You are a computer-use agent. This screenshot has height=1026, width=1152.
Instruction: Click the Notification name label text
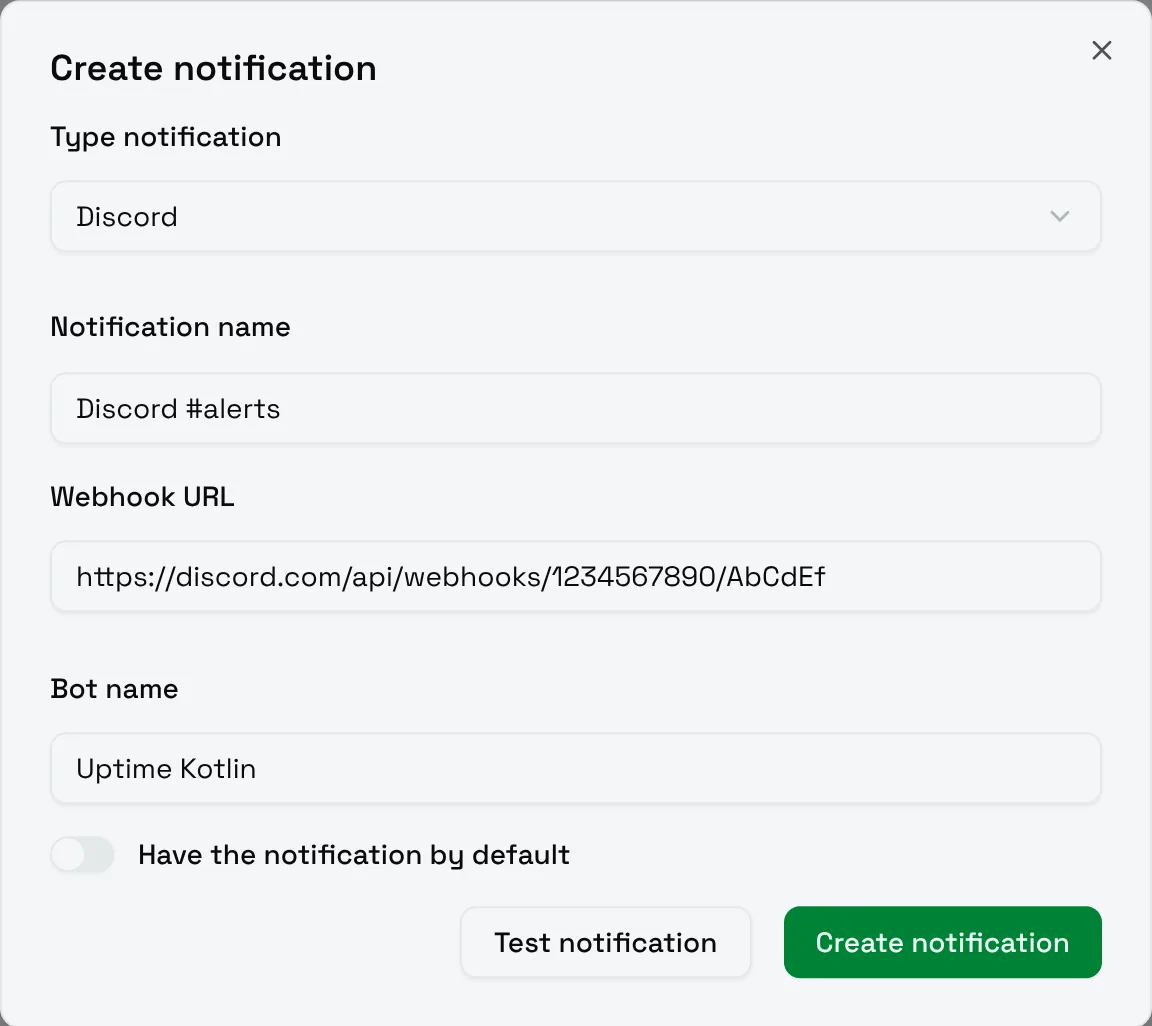(170, 327)
